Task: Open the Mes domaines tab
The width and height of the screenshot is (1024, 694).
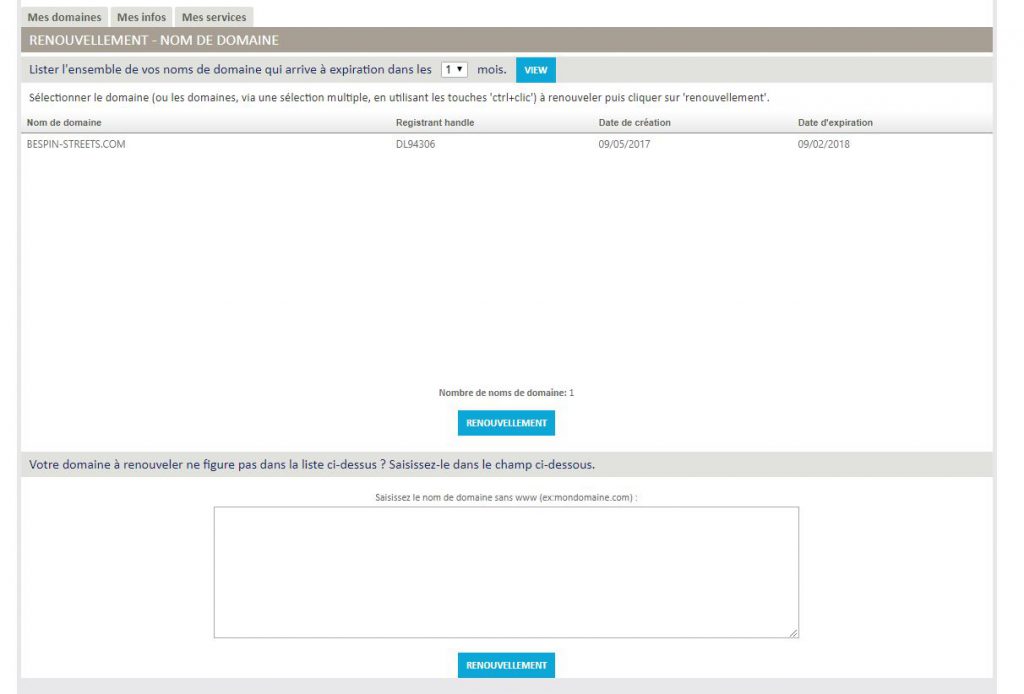Action: [64, 17]
